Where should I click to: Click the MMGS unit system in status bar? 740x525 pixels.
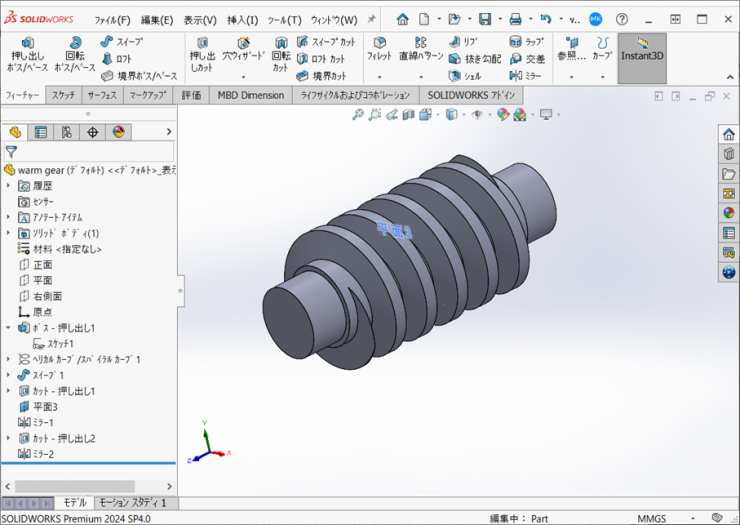[652, 518]
